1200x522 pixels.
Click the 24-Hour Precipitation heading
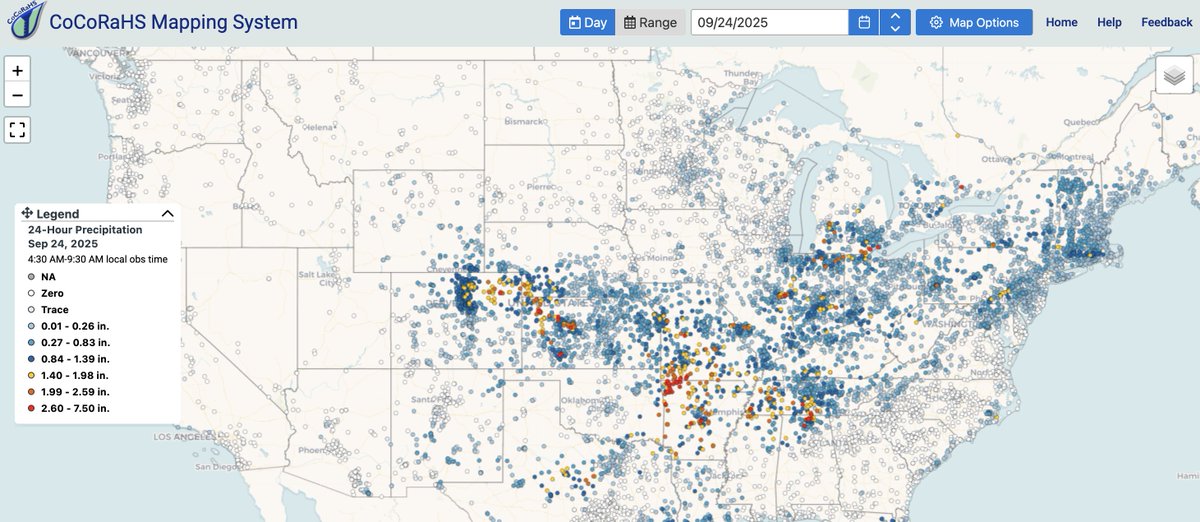(85, 229)
